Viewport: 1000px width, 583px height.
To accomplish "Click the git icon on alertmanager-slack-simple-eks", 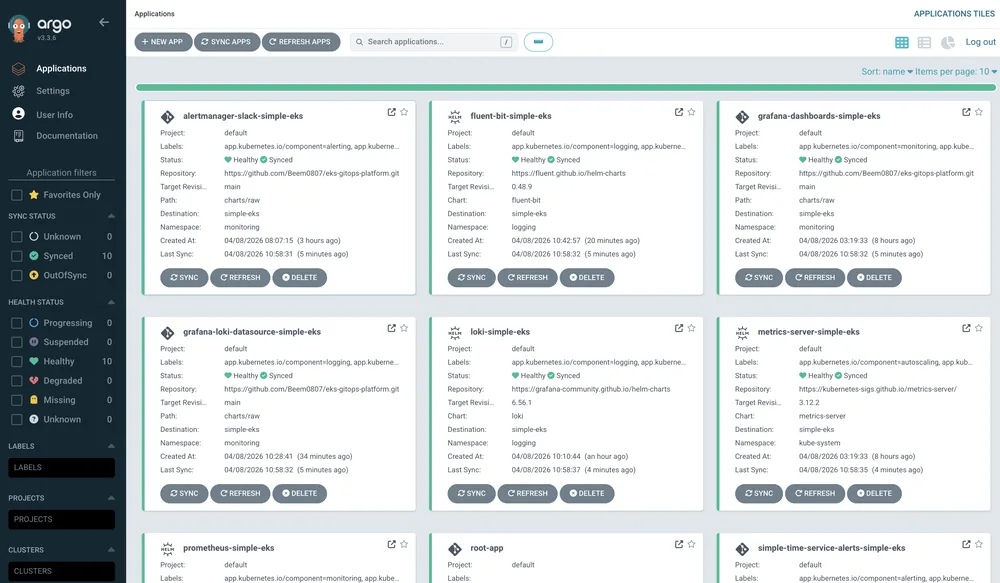I will pos(168,117).
